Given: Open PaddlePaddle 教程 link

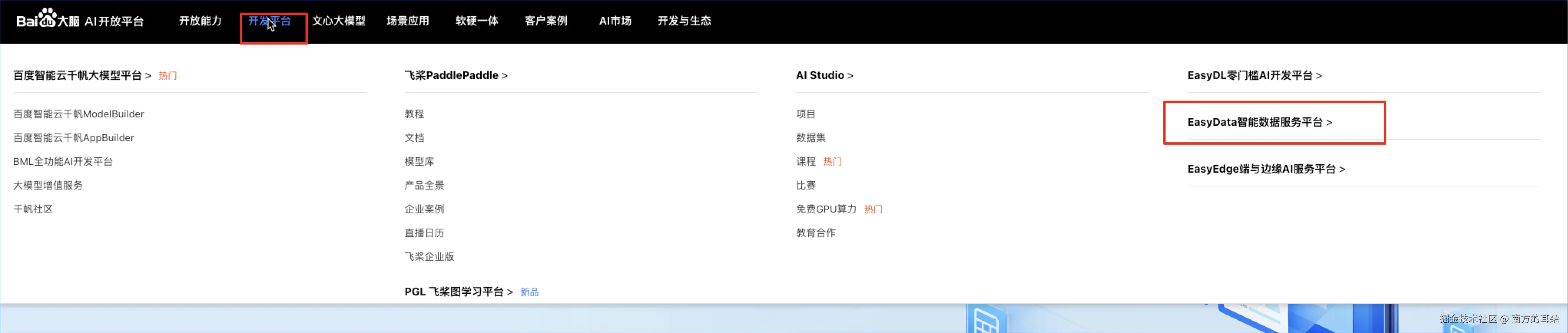Looking at the screenshot, I should pos(414,114).
